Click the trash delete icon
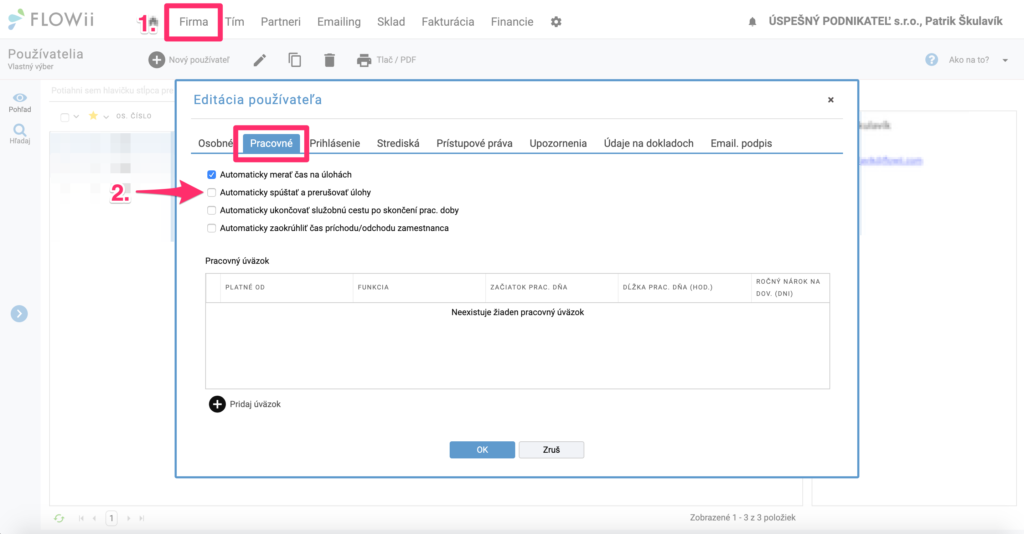 (x=330, y=60)
